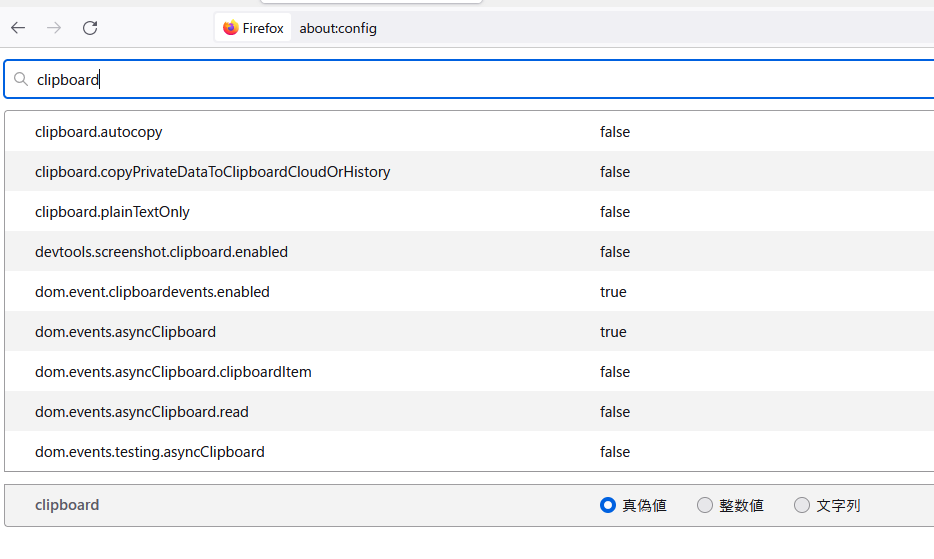Click dom.events.asyncClipboard preference name
Viewport: 934px width, 559px height.
click(x=125, y=331)
